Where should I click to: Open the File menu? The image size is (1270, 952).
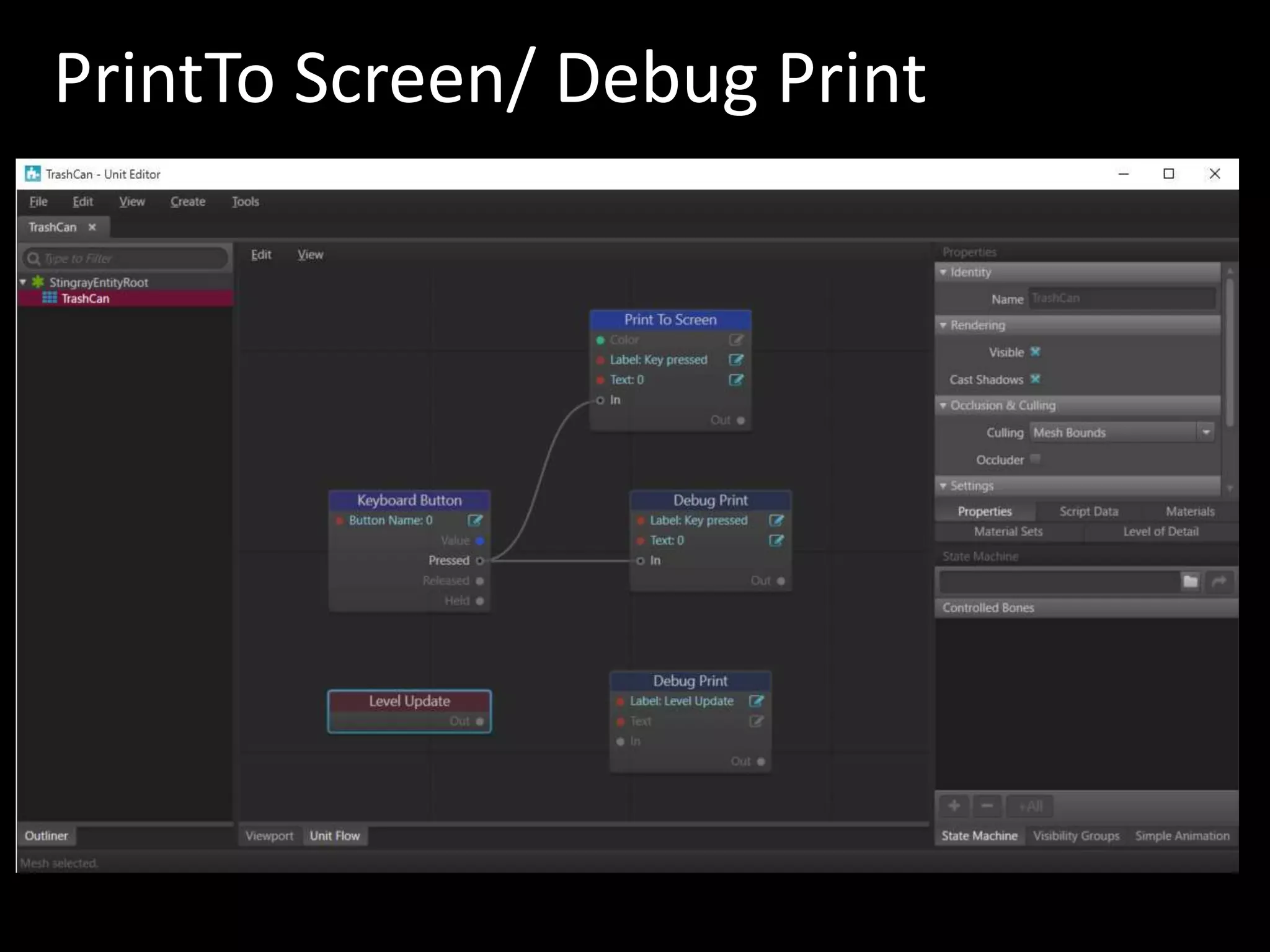38,201
